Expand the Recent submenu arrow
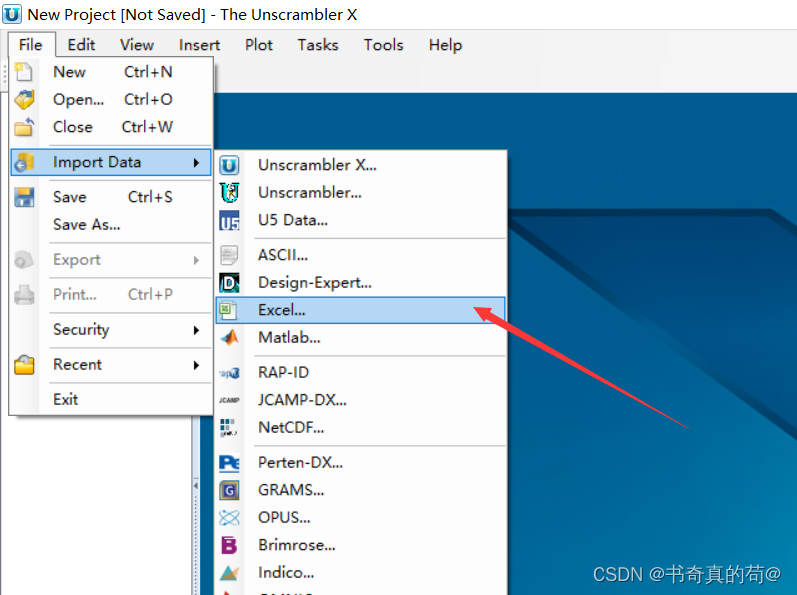The width and height of the screenshot is (797, 595). tap(196, 365)
